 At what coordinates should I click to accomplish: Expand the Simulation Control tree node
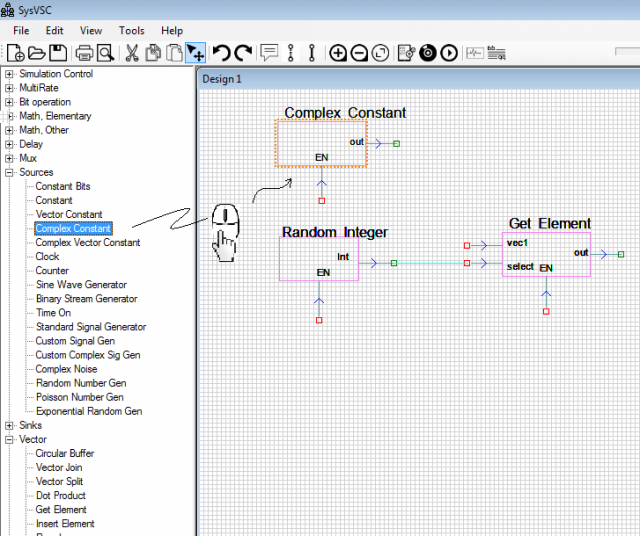(x=9, y=74)
